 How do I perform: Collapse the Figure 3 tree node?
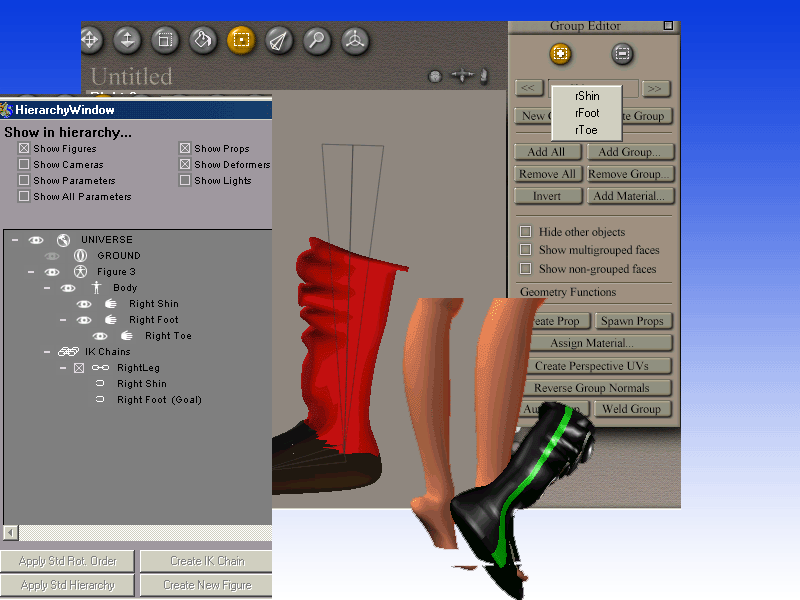(31, 272)
